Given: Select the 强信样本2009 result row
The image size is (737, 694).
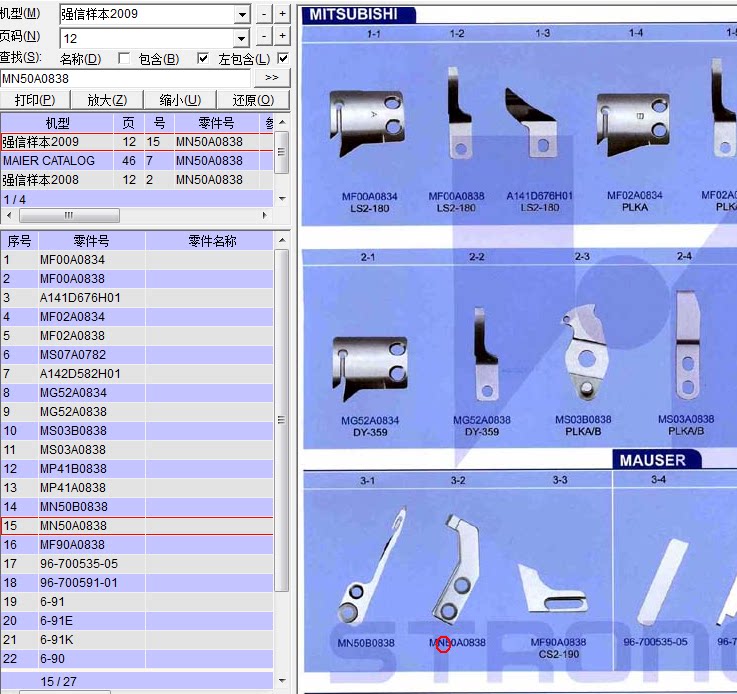Looking at the screenshot, I should coord(137,142).
